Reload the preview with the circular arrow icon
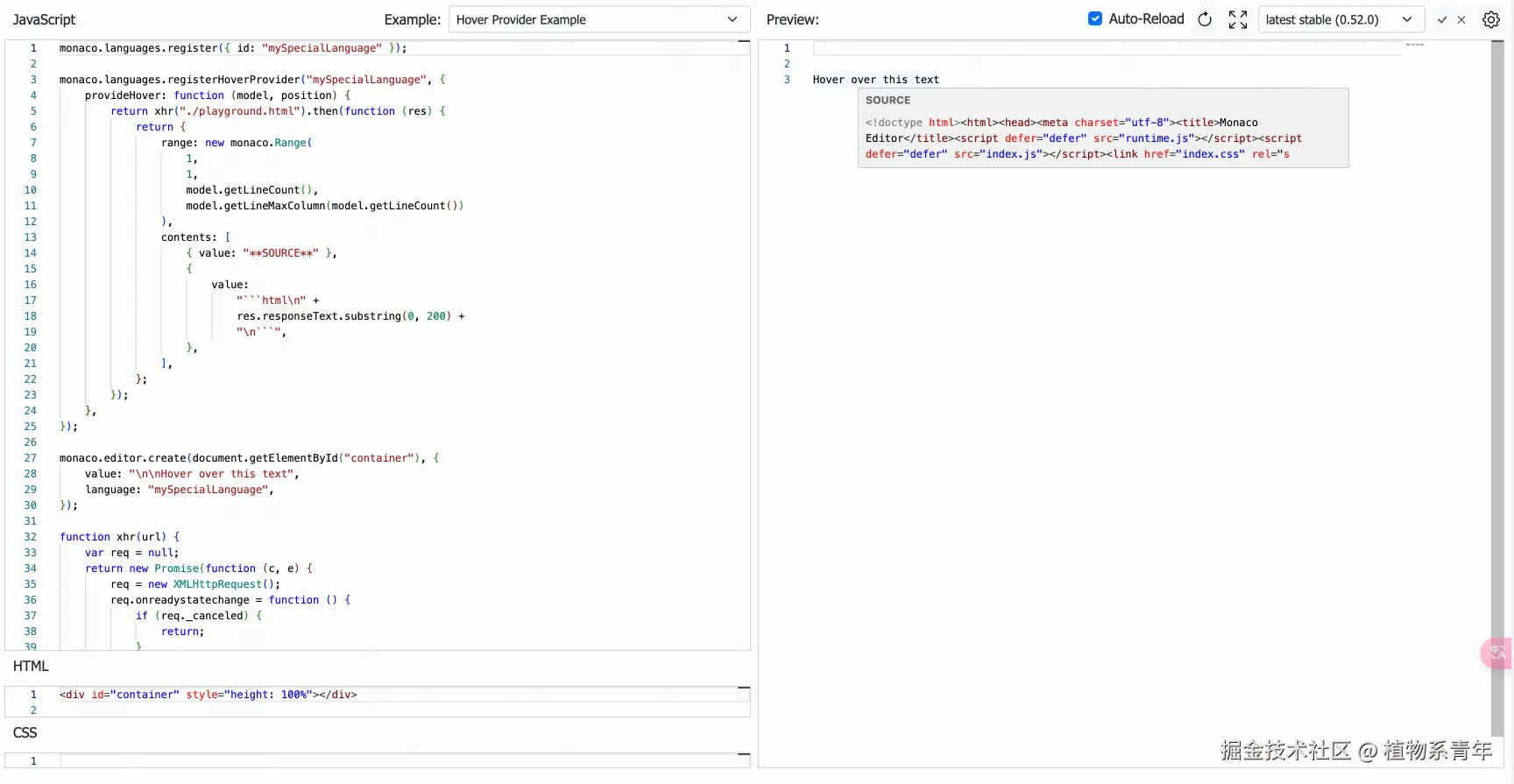The width and height of the screenshot is (1514, 784). pyautogui.click(x=1205, y=19)
